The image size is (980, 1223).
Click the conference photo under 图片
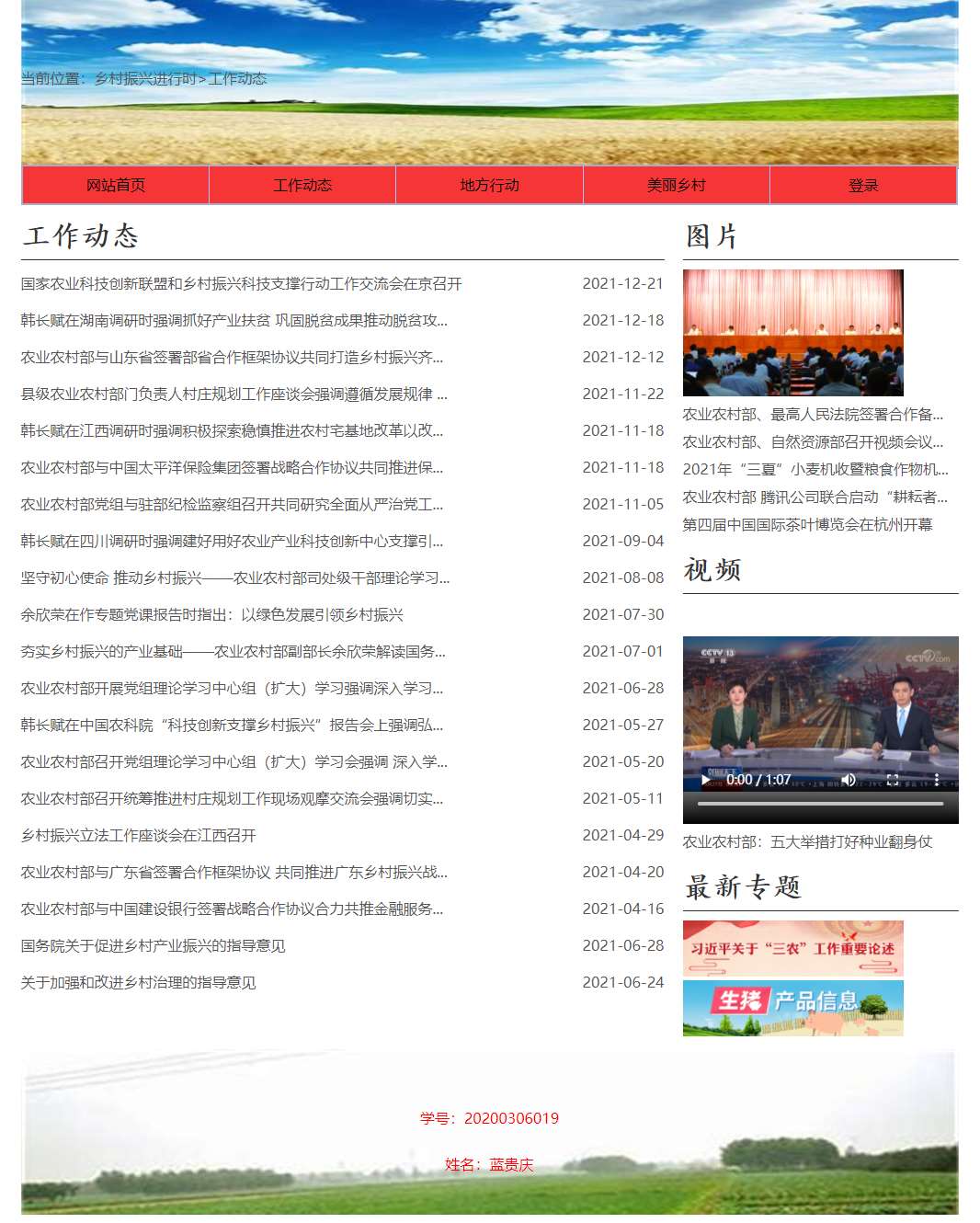[793, 333]
